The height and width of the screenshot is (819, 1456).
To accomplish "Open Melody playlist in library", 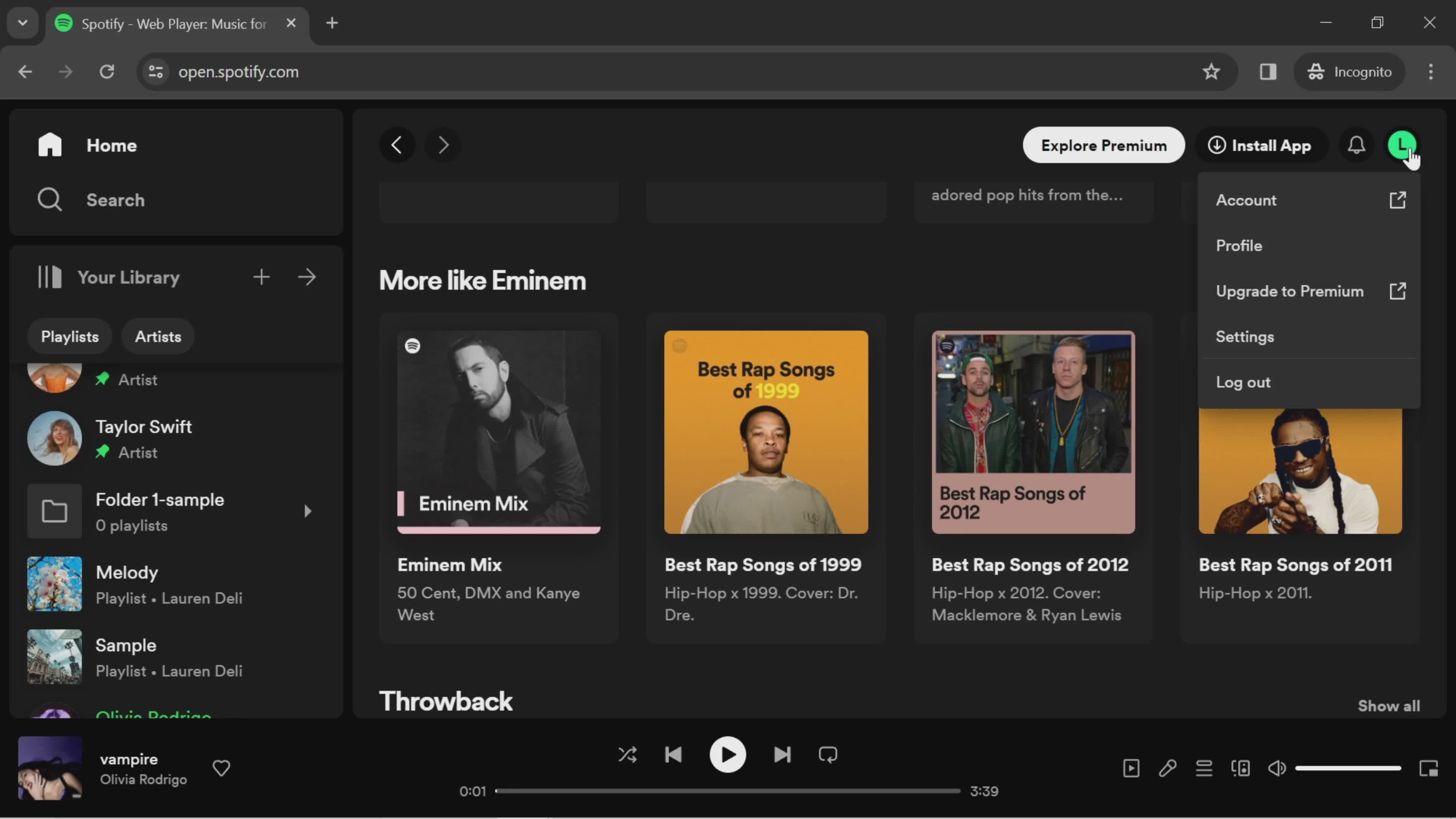I will click(x=175, y=584).
